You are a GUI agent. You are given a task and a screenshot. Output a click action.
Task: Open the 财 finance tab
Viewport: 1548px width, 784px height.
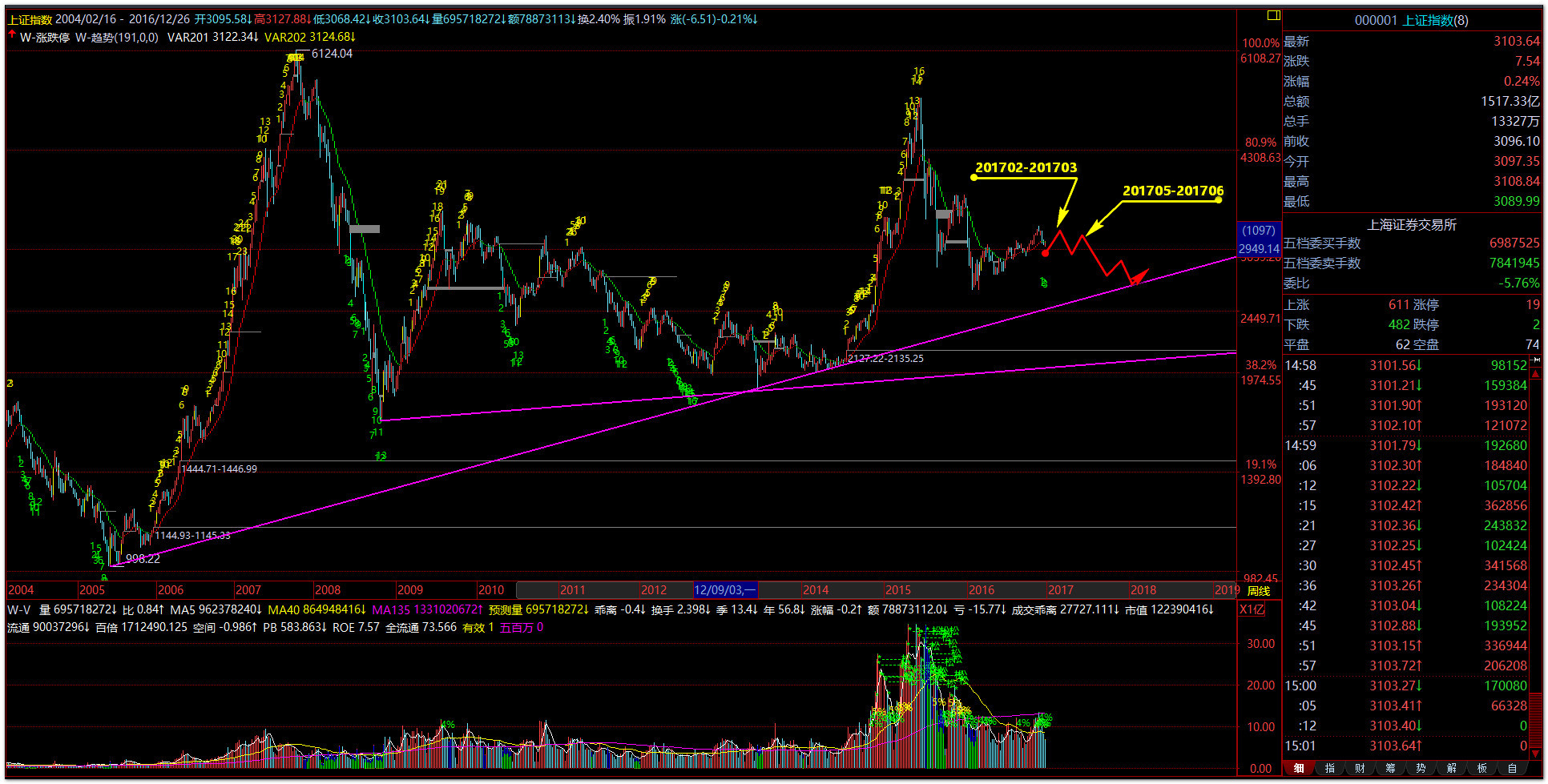1360,768
